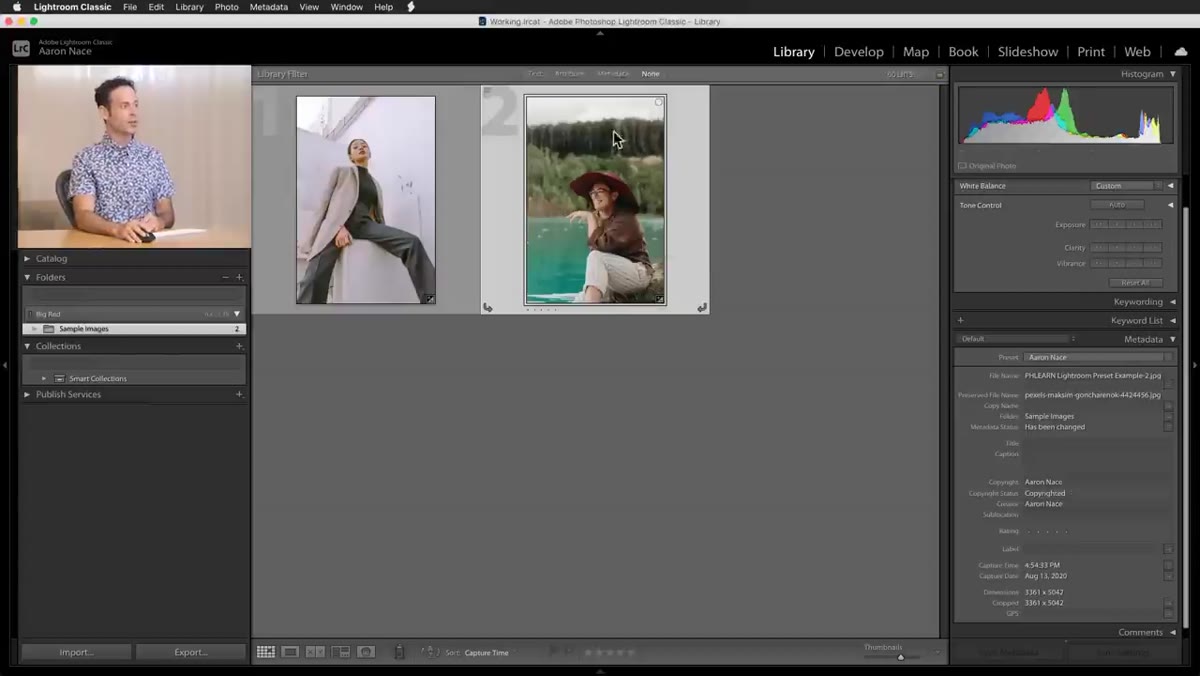Viewport: 1200px width, 676px height.
Task: Toggle flag circle on second photo thumbnail
Action: [x=658, y=103]
